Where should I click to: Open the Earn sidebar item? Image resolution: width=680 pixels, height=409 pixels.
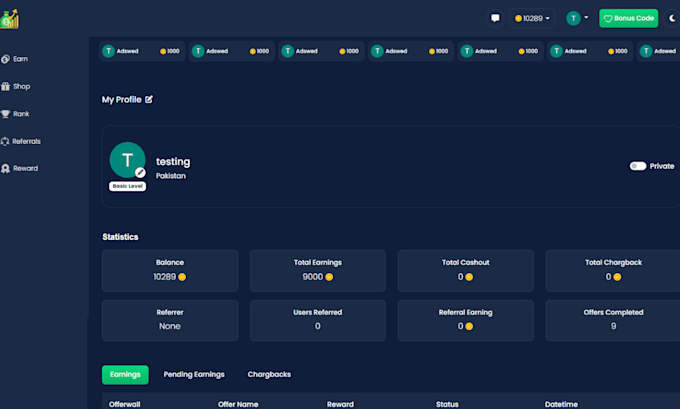click(x=15, y=59)
